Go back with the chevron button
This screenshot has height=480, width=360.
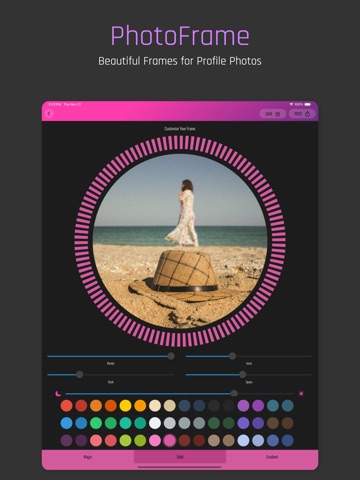(49, 114)
